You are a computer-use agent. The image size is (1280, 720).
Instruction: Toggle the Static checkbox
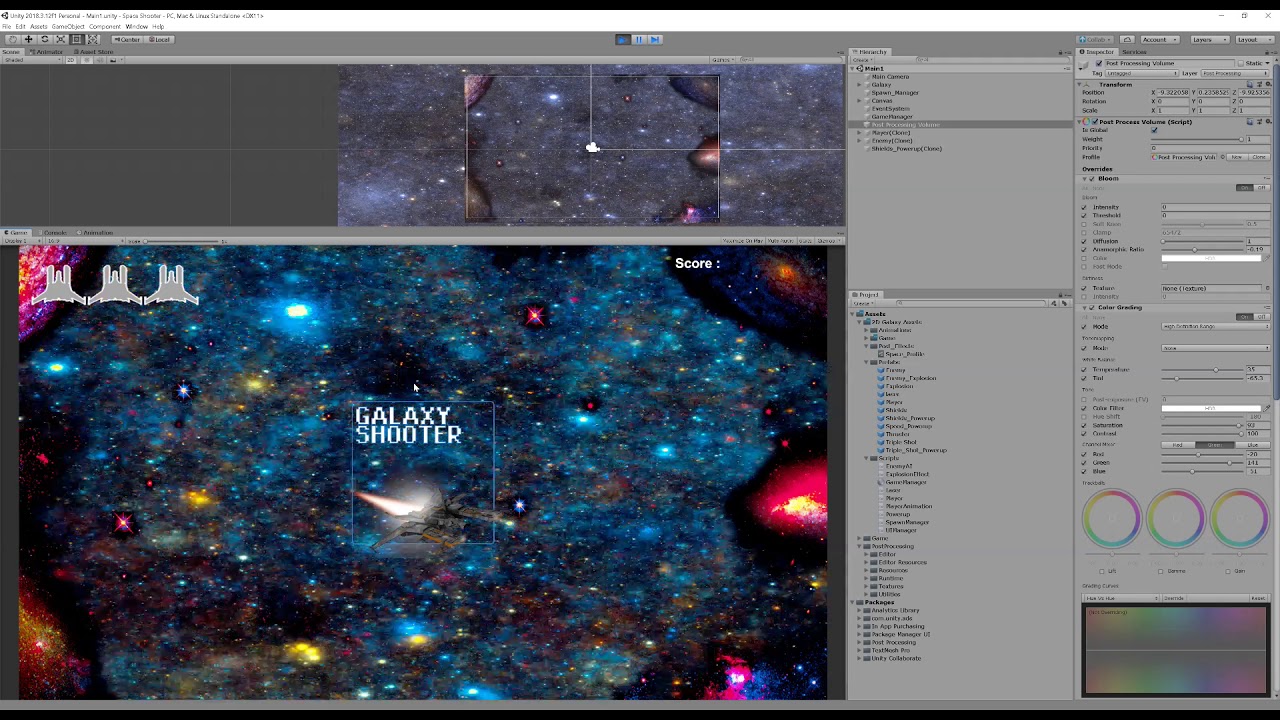pyautogui.click(x=1241, y=63)
